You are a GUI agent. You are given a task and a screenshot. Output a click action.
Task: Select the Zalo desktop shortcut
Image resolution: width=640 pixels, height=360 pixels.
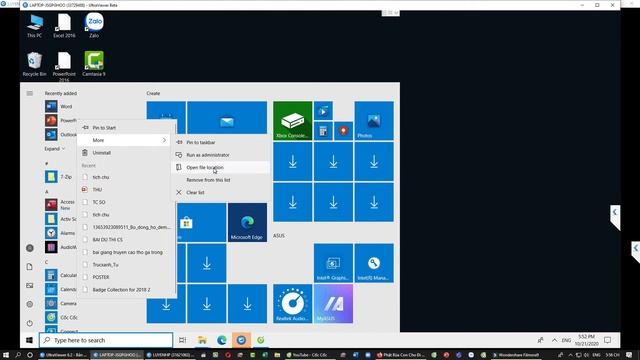(x=94, y=25)
